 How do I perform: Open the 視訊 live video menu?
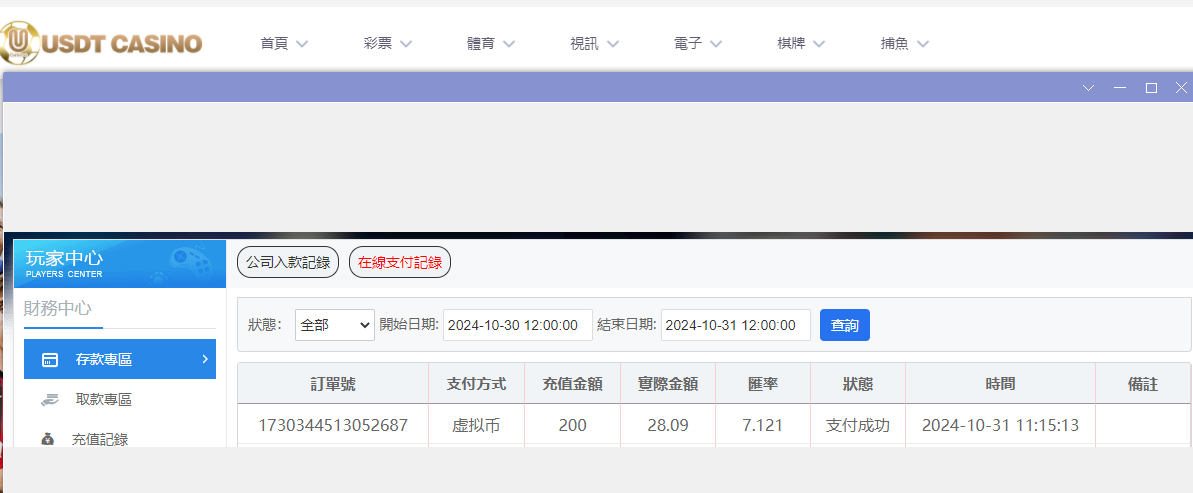pyautogui.click(x=594, y=44)
